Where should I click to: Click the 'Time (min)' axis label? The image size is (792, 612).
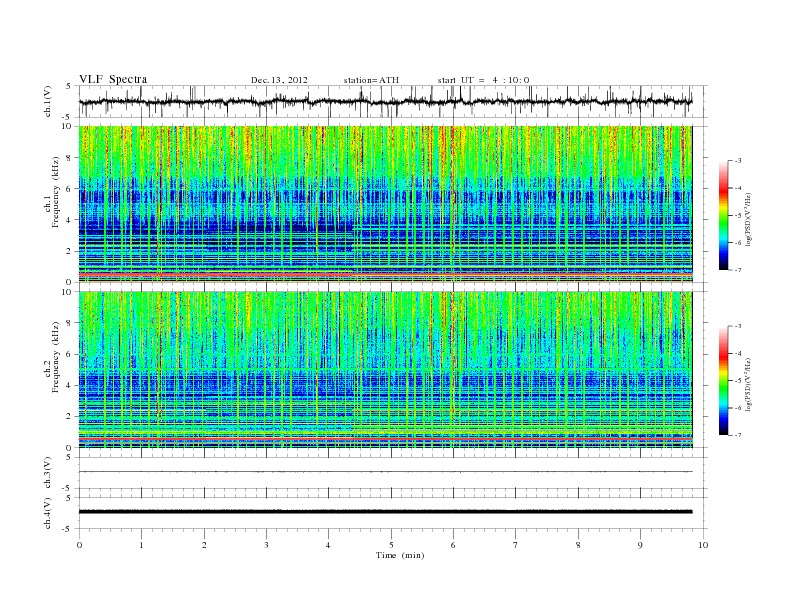[400, 555]
